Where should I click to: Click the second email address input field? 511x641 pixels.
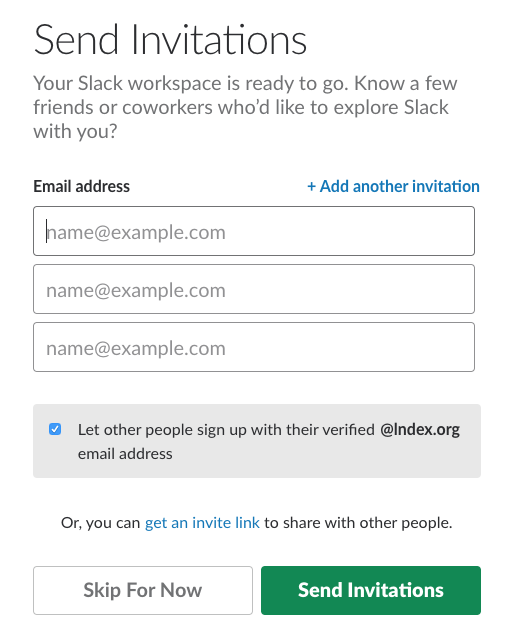(254, 289)
